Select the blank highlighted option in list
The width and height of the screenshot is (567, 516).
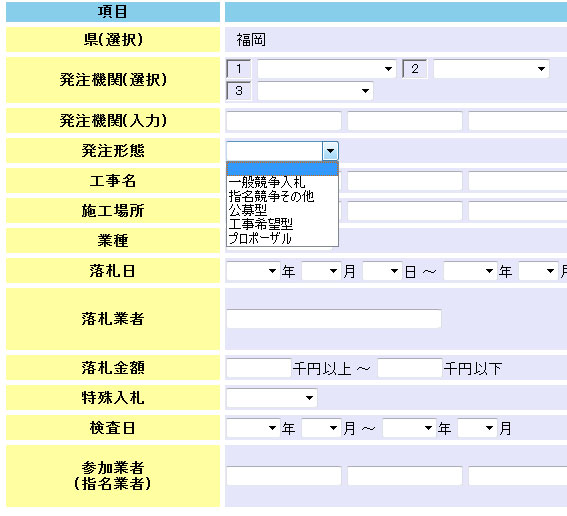click(x=282, y=169)
